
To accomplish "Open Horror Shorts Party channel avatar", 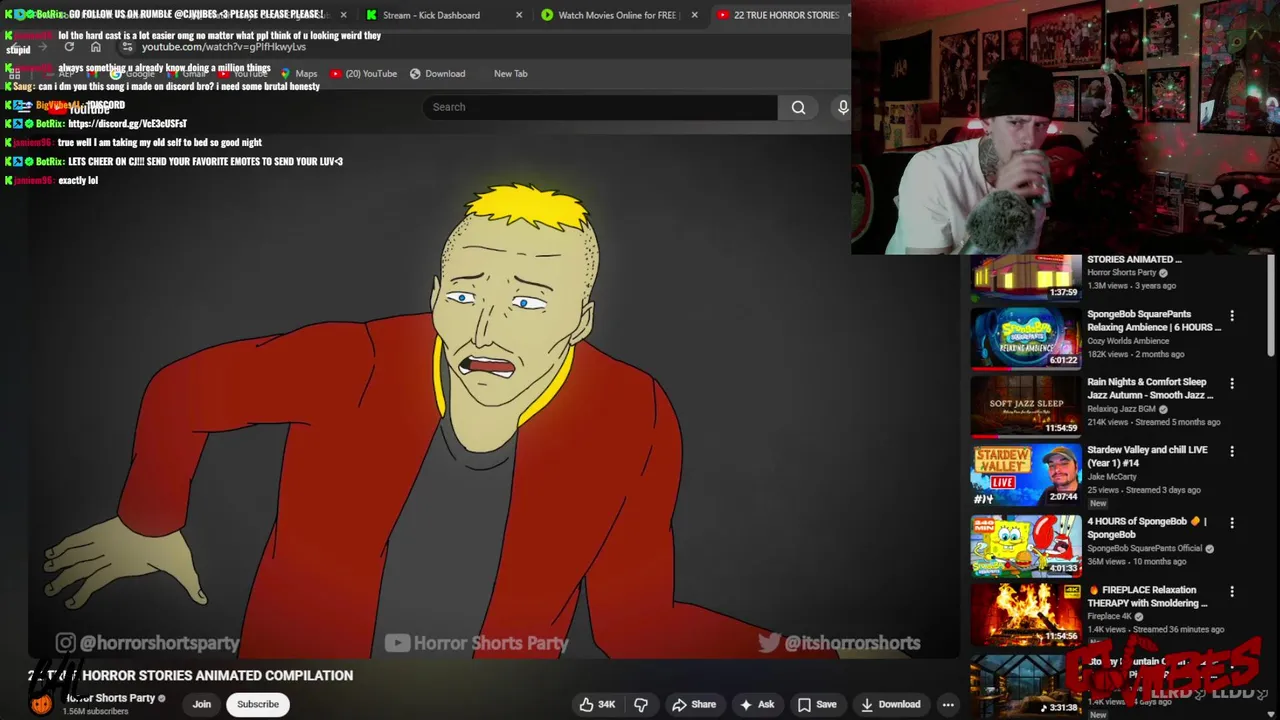I will 41,704.
